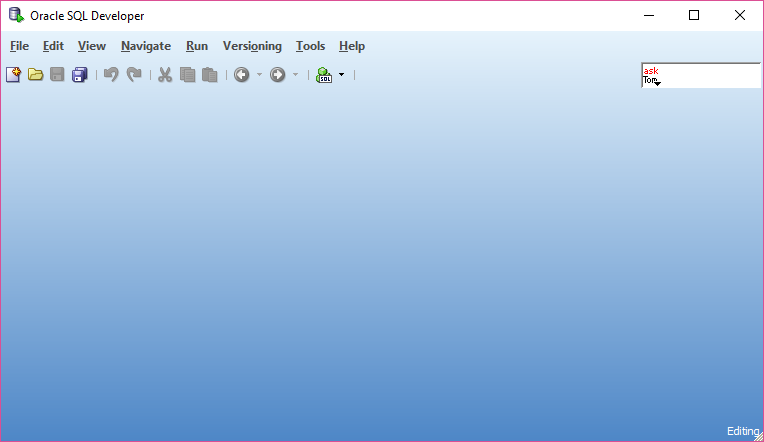Image resolution: width=764 pixels, height=442 pixels.
Task: Open the Navigate menu
Action: coord(146,46)
